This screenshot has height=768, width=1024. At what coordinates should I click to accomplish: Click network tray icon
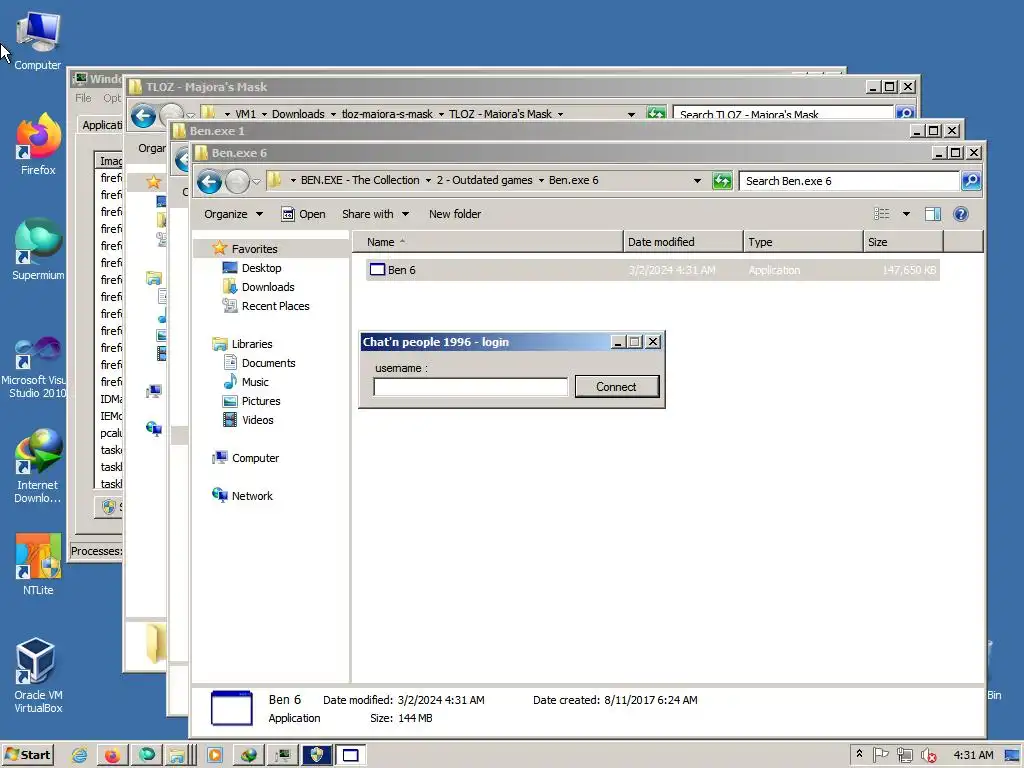point(904,756)
